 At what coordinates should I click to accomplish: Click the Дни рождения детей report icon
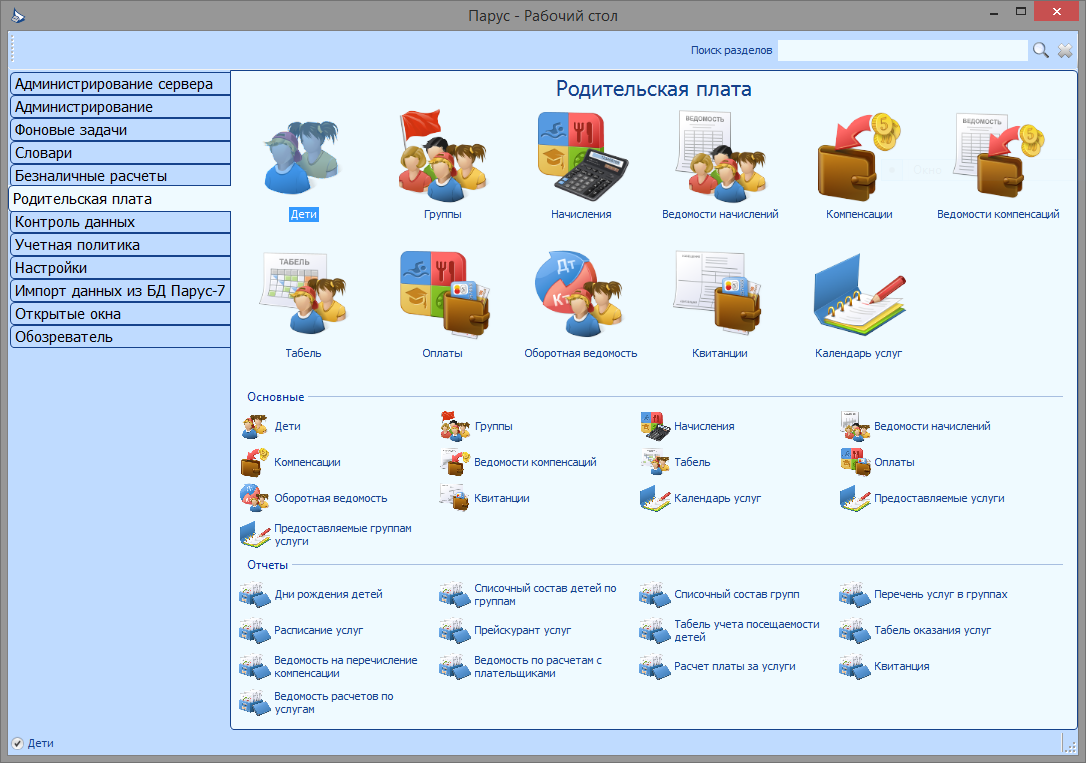pyautogui.click(x=254, y=595)
